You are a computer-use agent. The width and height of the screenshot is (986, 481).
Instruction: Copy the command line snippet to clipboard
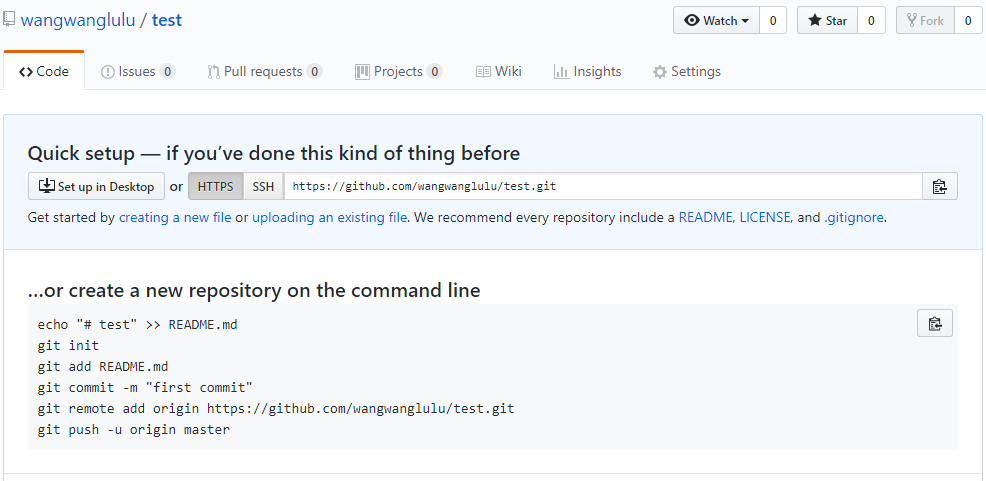934,323
